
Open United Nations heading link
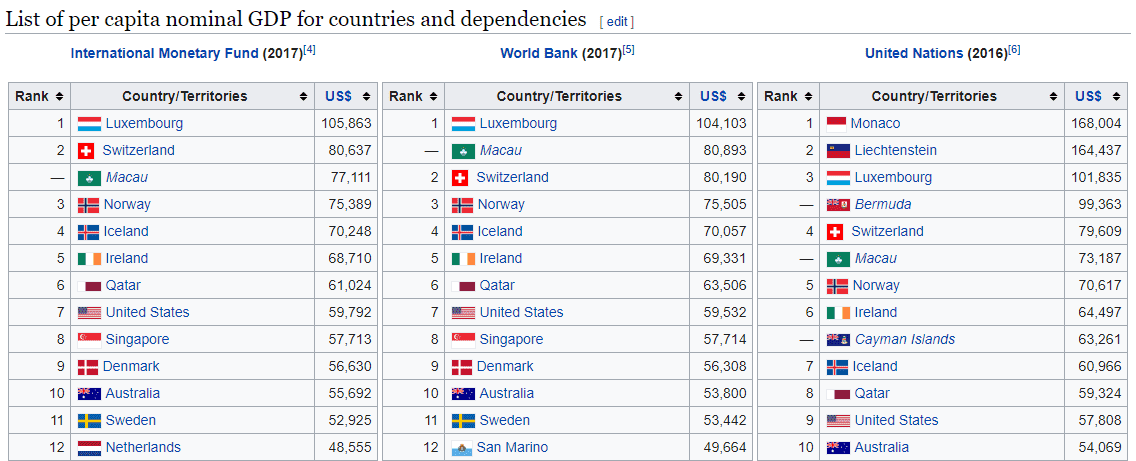click(x=914, y=54)
